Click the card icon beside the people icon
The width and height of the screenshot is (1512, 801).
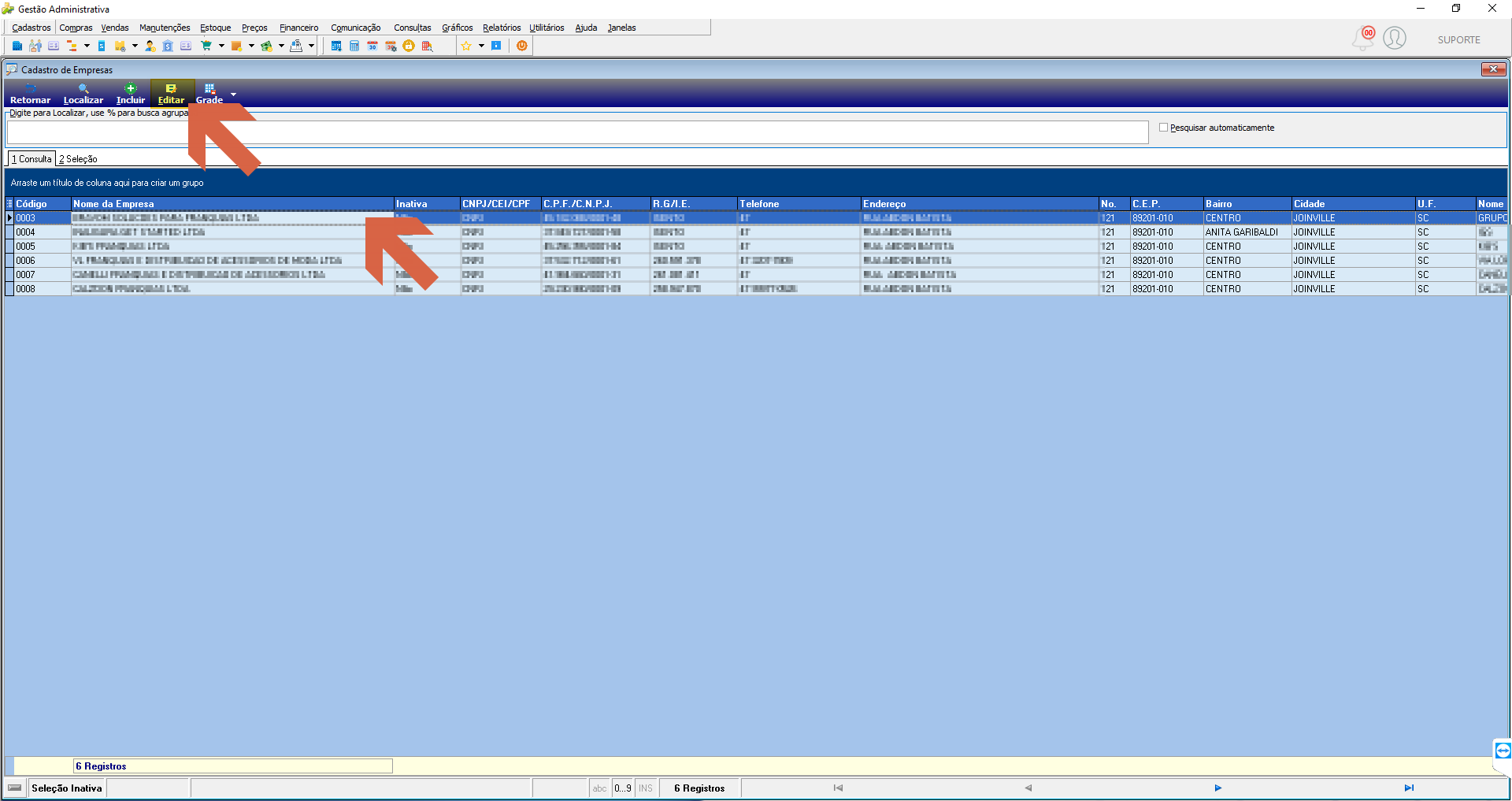[54, 46]
